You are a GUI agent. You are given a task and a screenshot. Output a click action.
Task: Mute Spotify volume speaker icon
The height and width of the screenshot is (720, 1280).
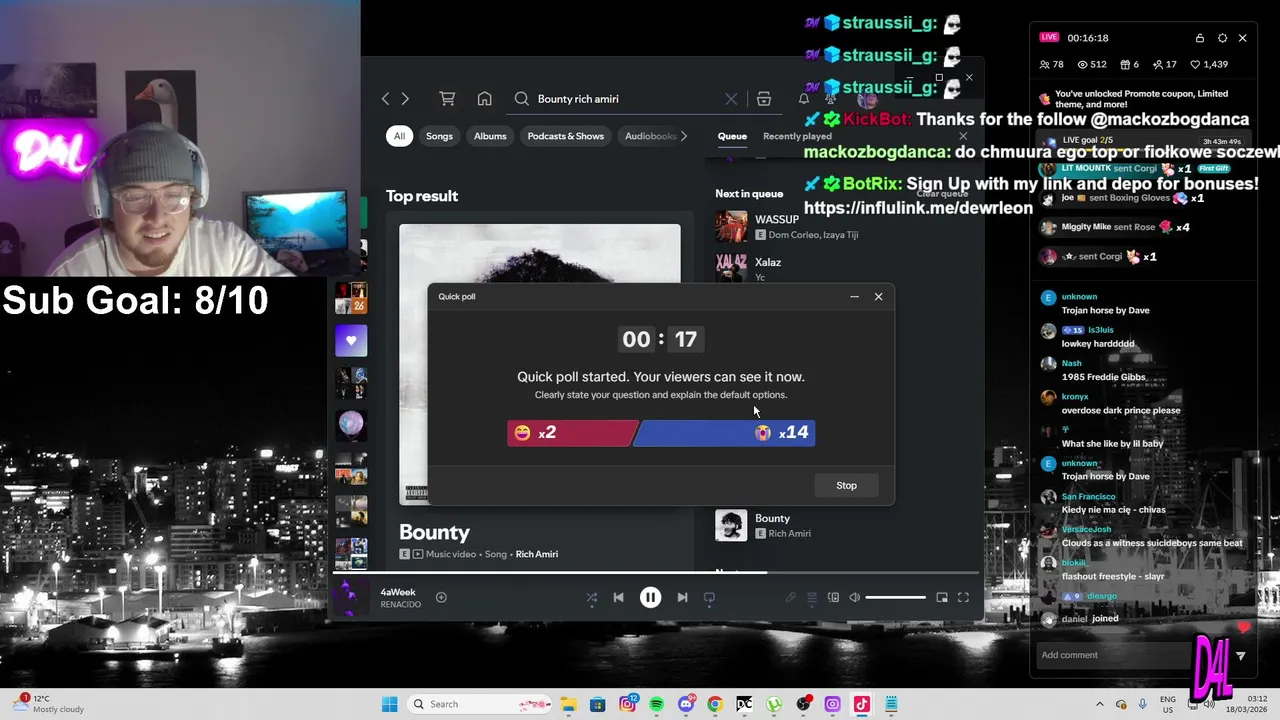pyautogui.click(x=854, y=597)
